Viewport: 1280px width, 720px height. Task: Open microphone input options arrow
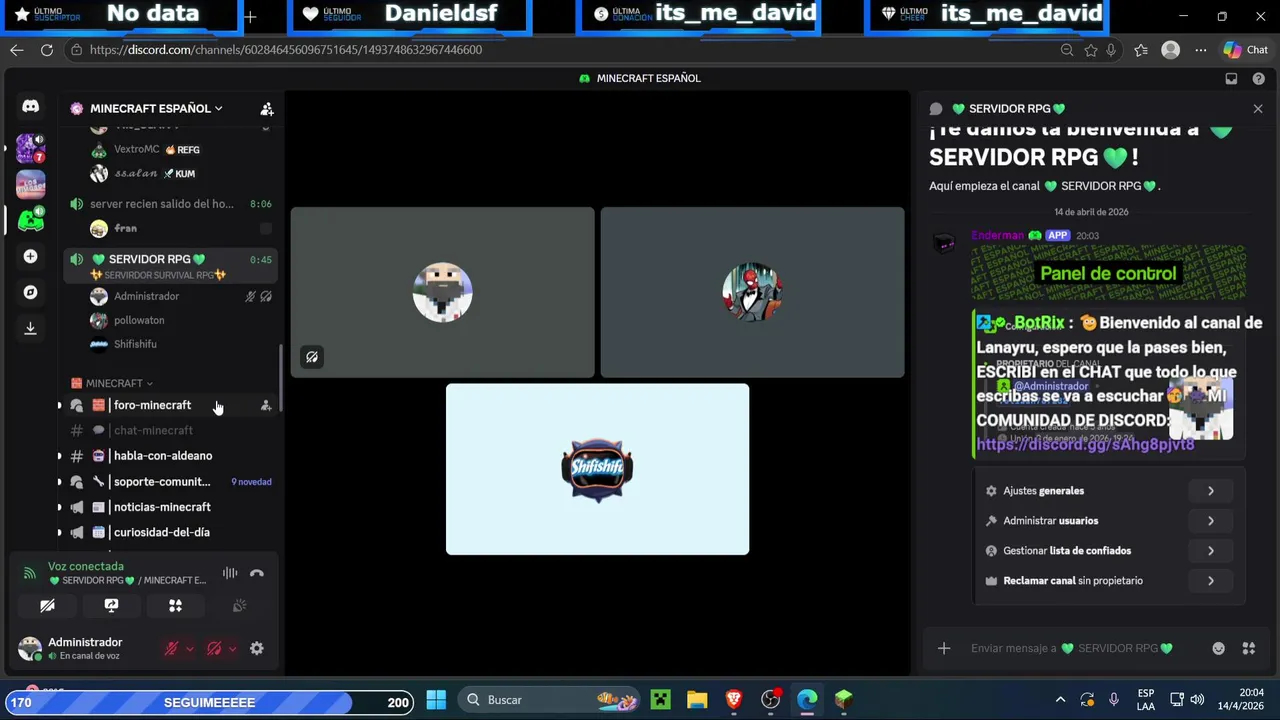[189, 649]
